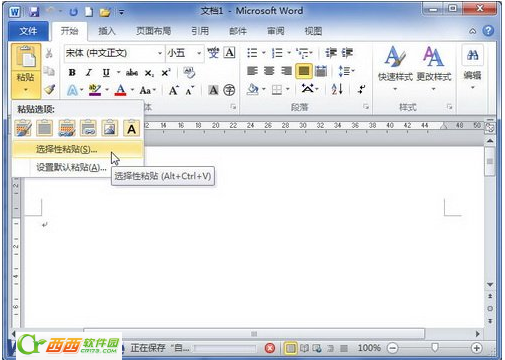Expand bullets list dropdown arrow

(263, 53)
